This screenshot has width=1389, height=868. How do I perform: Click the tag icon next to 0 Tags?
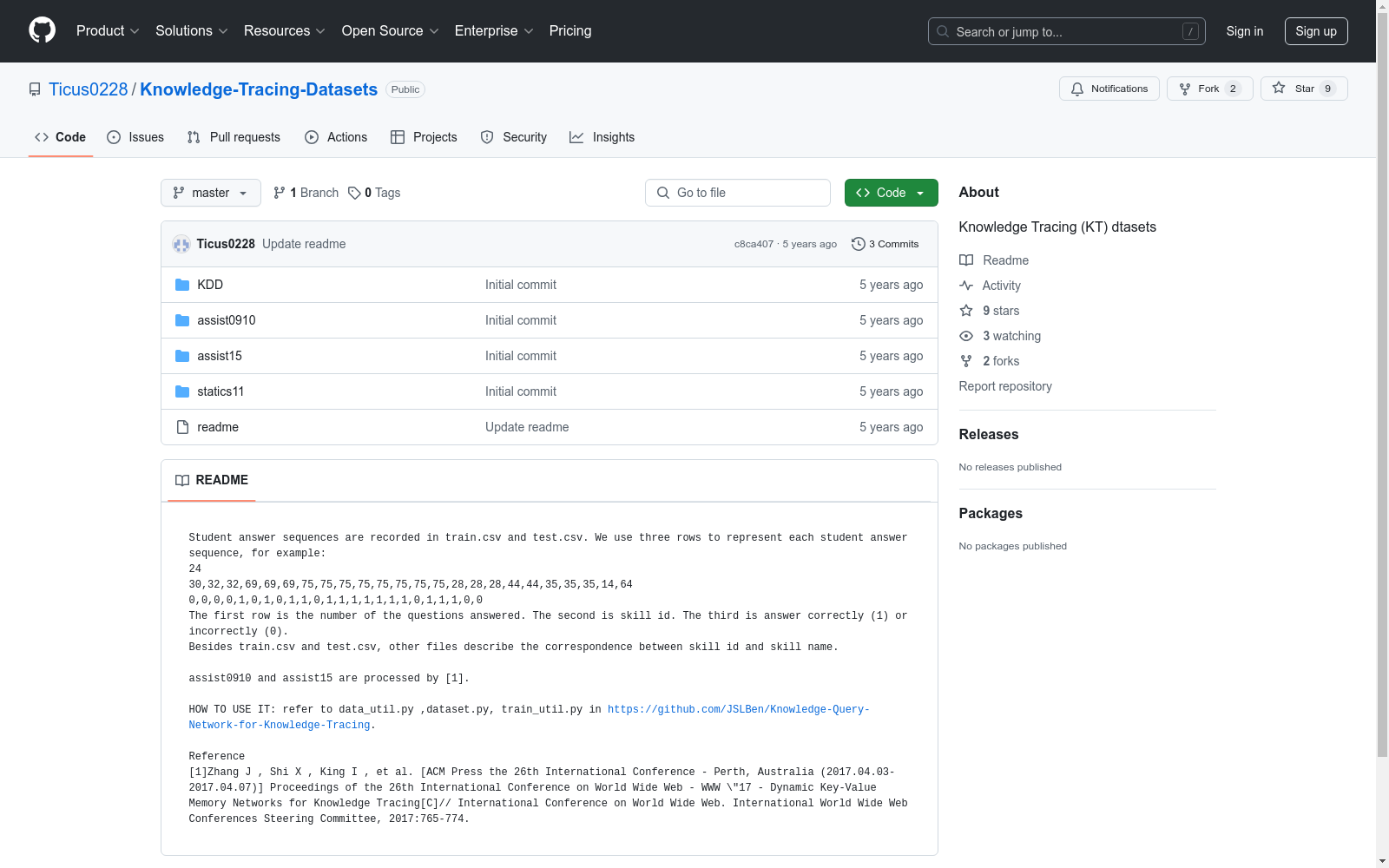(354, 193)
